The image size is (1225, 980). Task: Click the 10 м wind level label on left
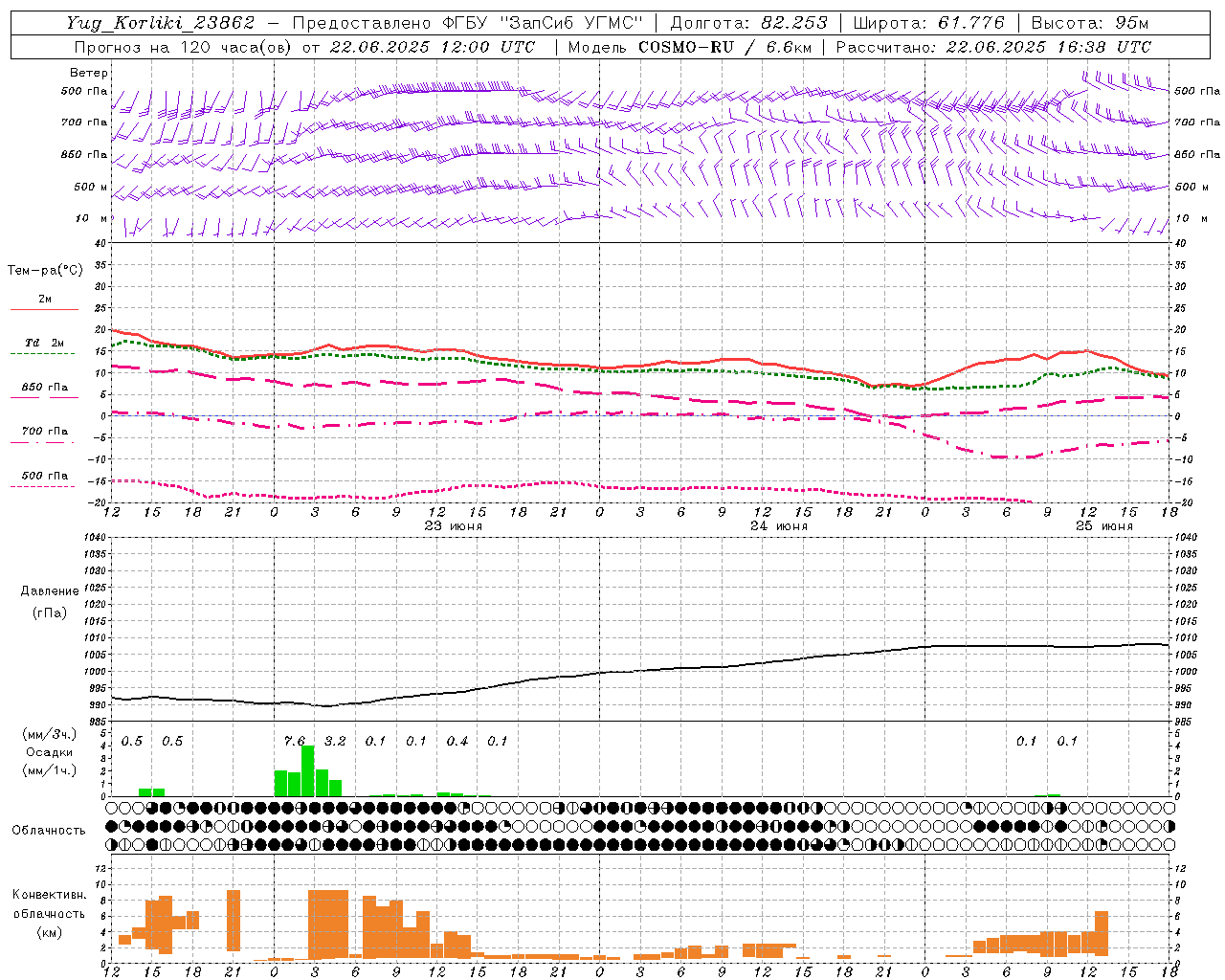92,218
